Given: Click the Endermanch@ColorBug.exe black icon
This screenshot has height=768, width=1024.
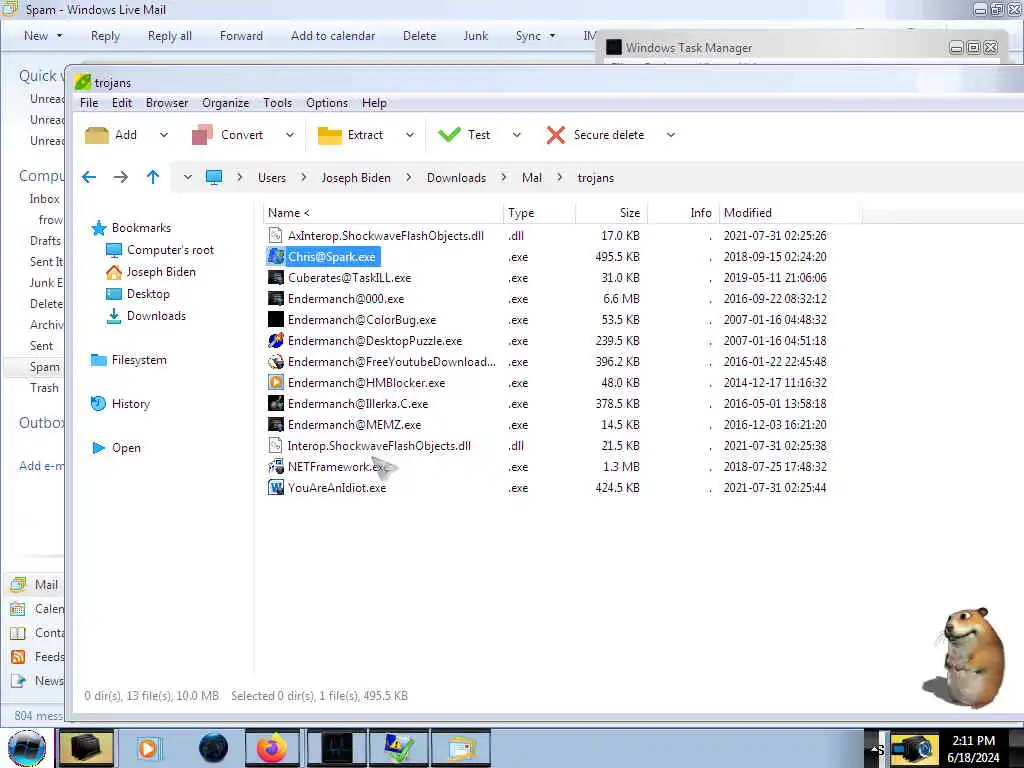Looking at the screenshot, I should [276, 320].
